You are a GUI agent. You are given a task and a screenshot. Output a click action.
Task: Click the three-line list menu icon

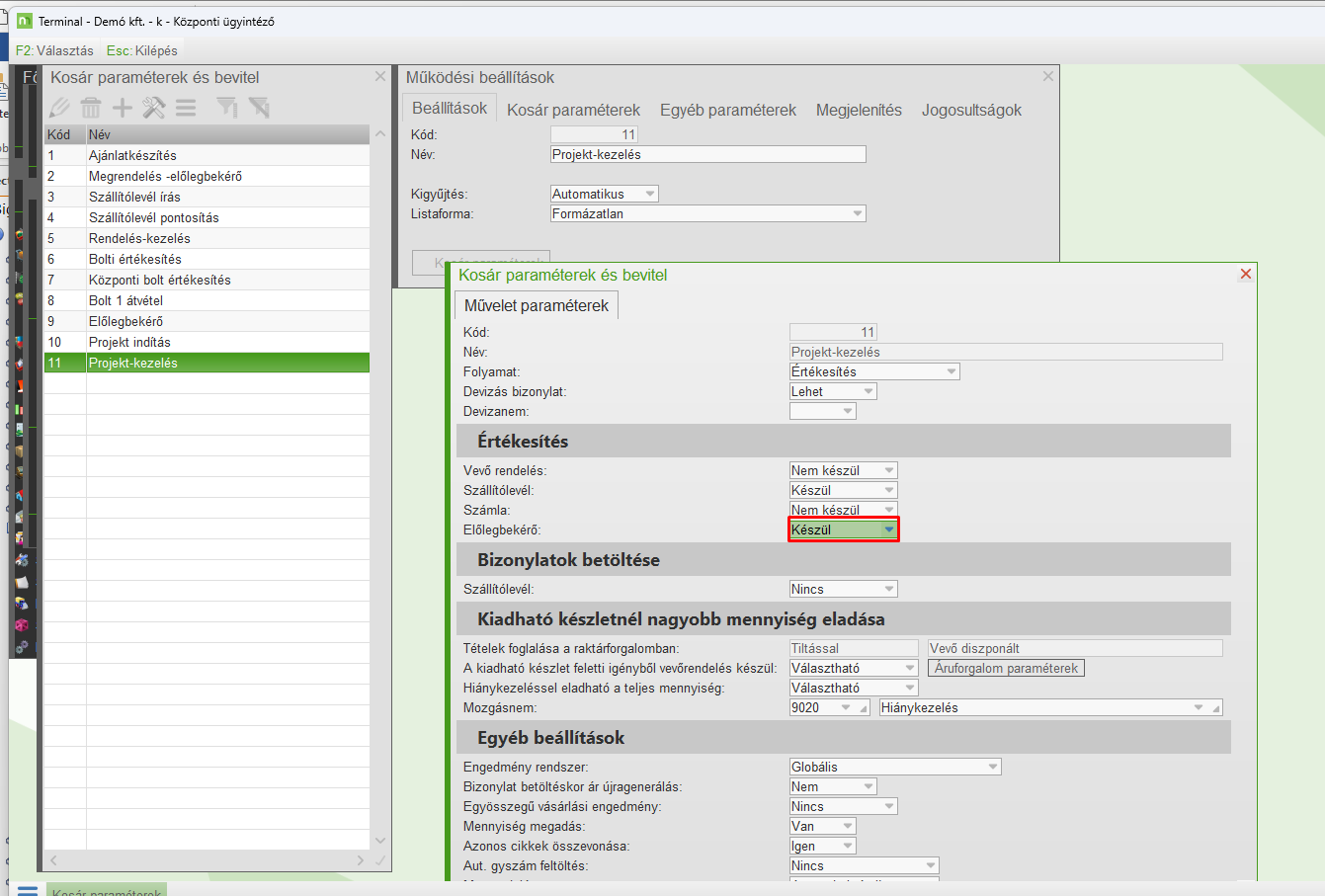click(186, 108)
